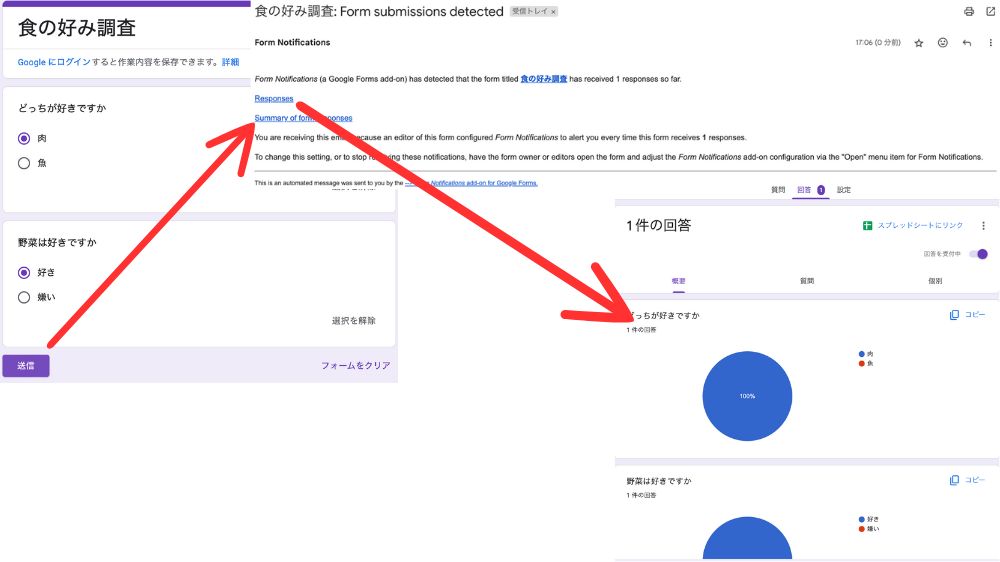Screen dimensions: 1000x562
Task: Click the blue pie chart for どっちが好きですか
Action: (x=747, y=396)
